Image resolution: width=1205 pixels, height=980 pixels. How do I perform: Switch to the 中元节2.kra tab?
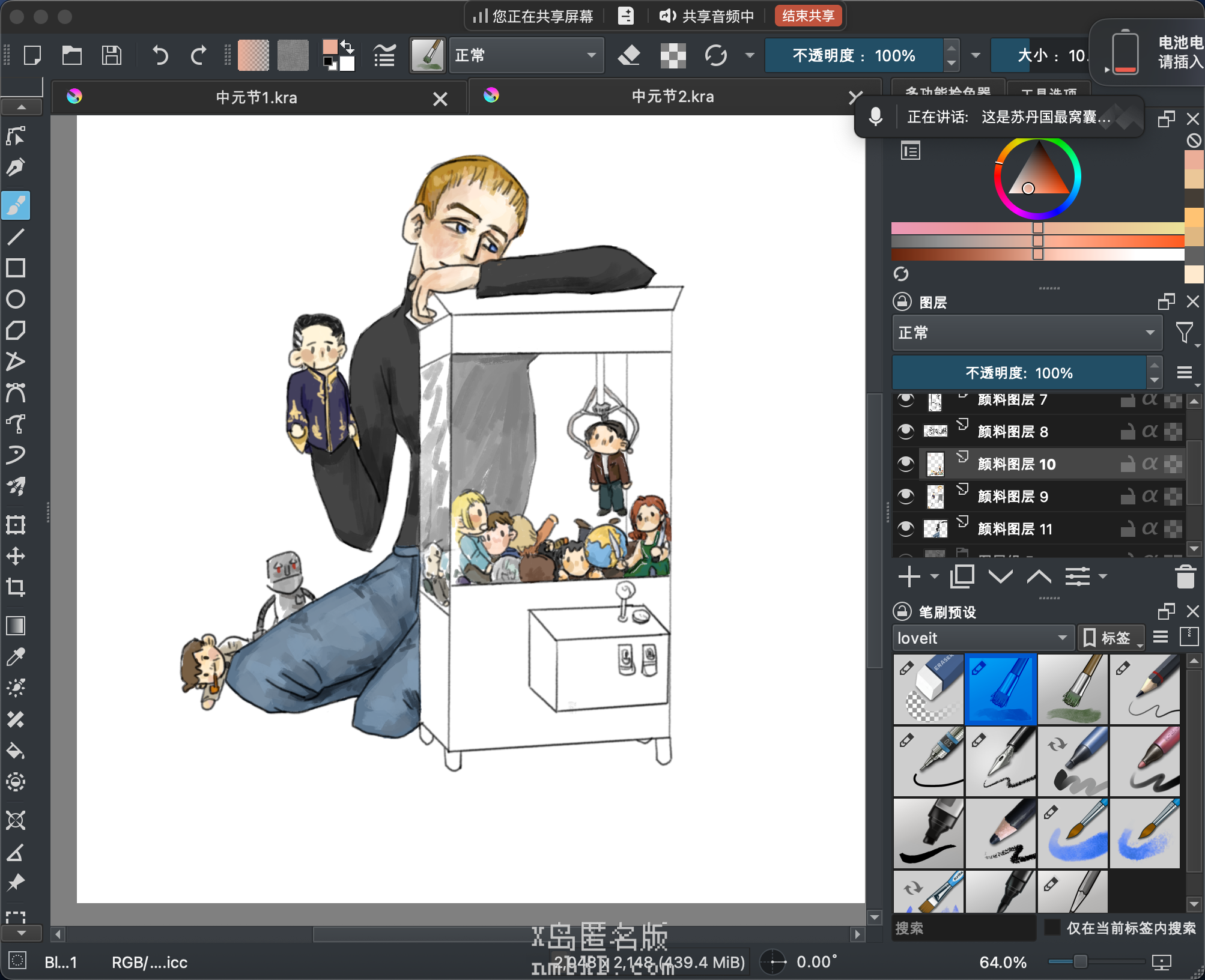672,97
